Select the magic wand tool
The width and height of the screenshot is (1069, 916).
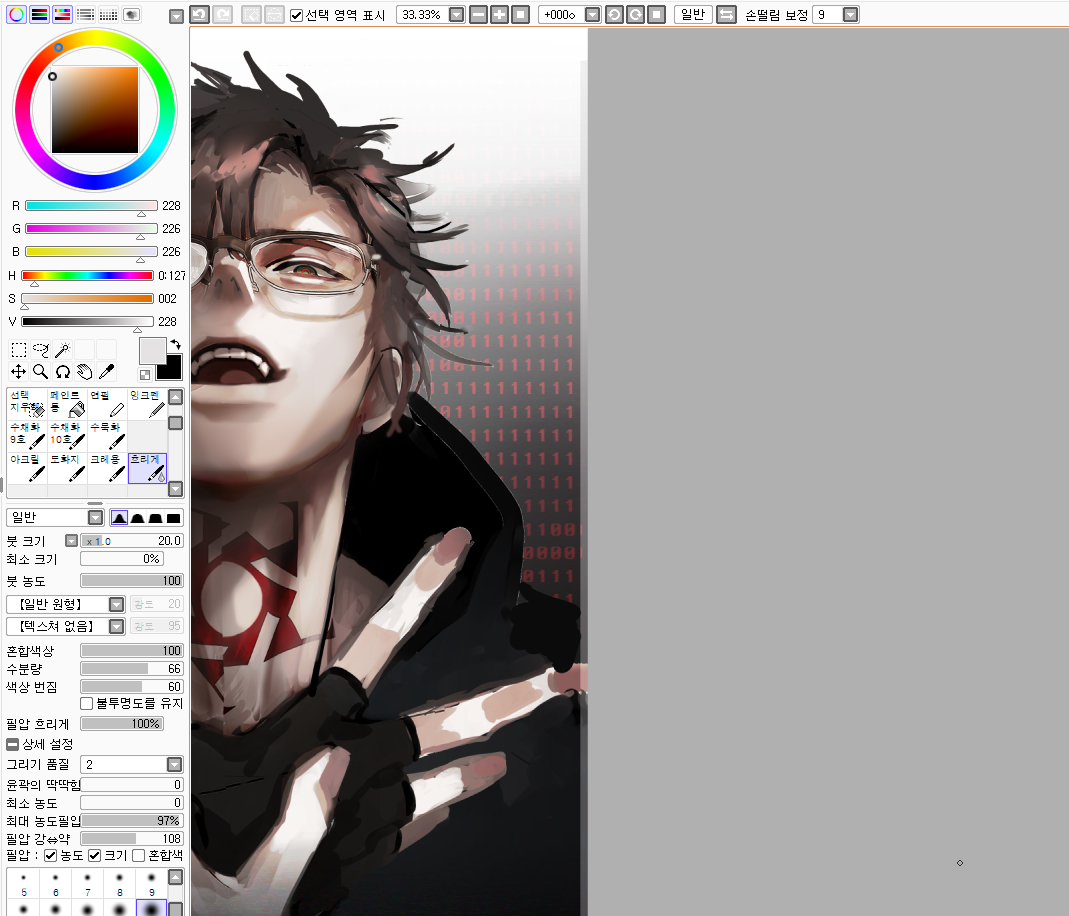click(62, 350)
